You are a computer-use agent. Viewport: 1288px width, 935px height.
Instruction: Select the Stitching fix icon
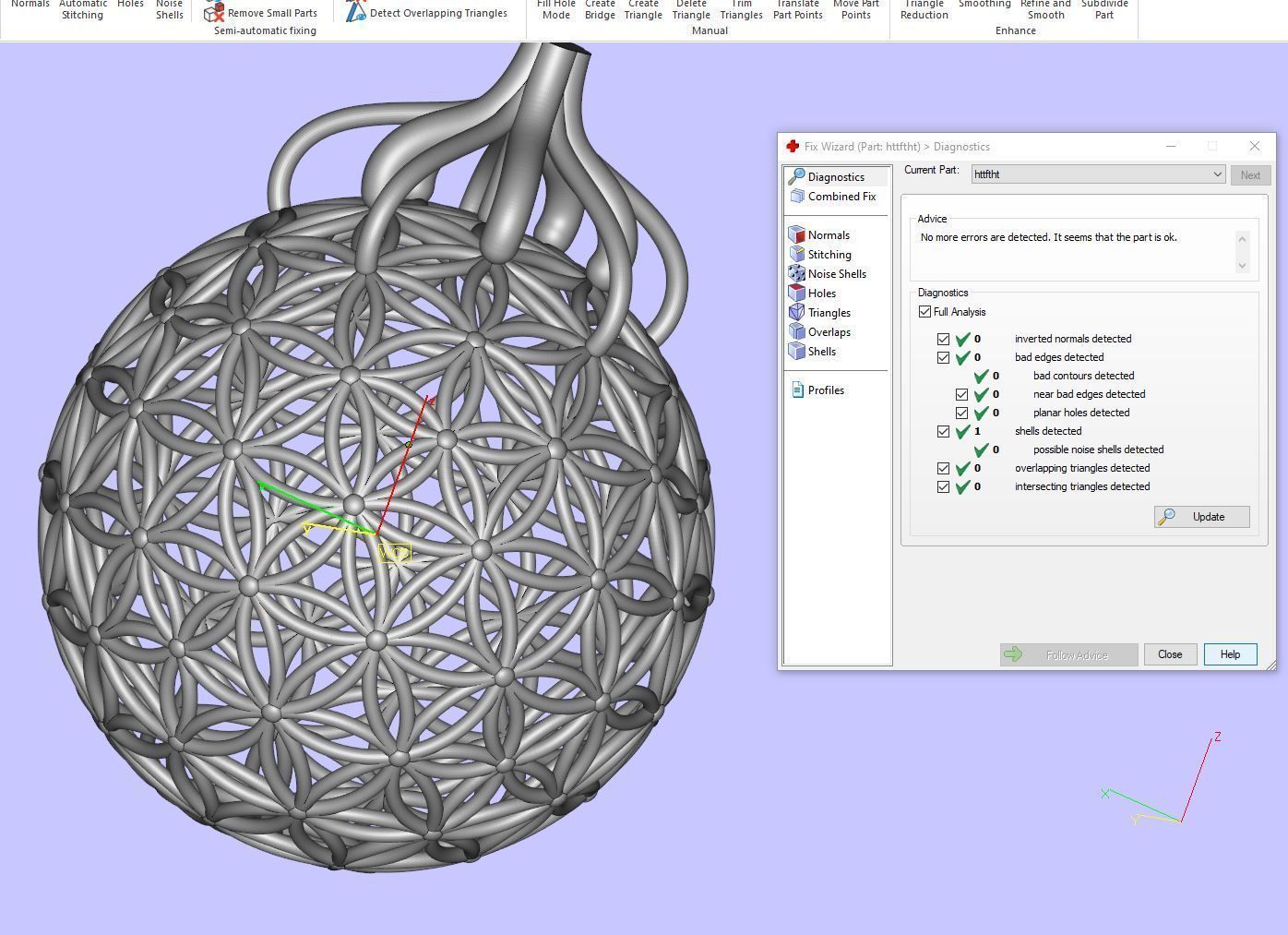click(x=797, y=254)
